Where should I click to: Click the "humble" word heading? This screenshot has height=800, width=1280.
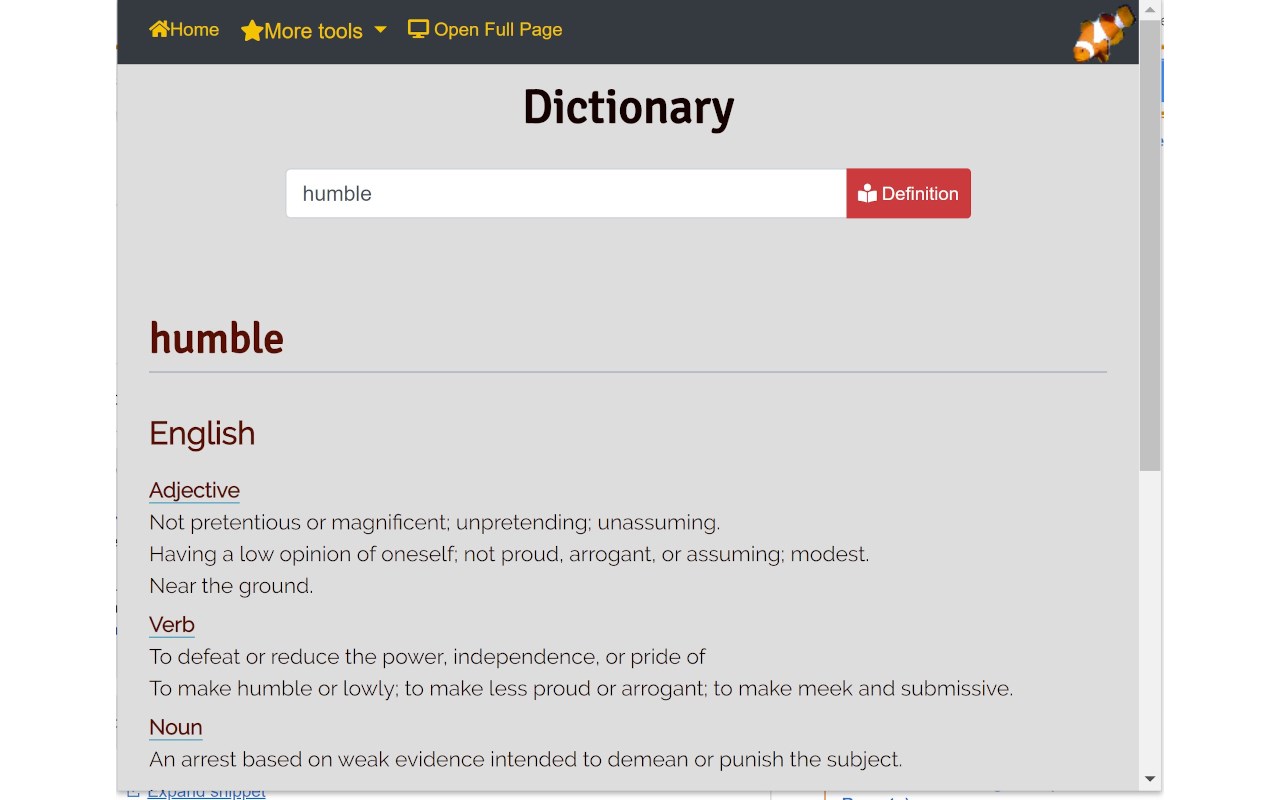[216, 339]
